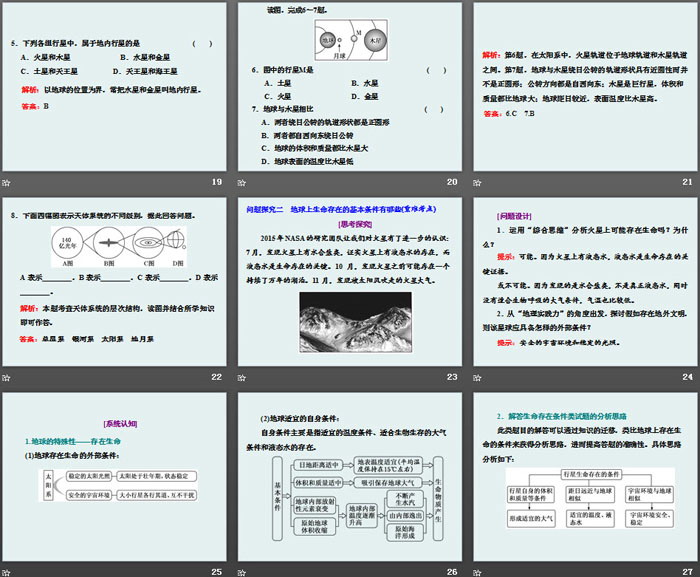Click animation star icon under slide 21
The image size is (700, 577).
coord(477,183)
